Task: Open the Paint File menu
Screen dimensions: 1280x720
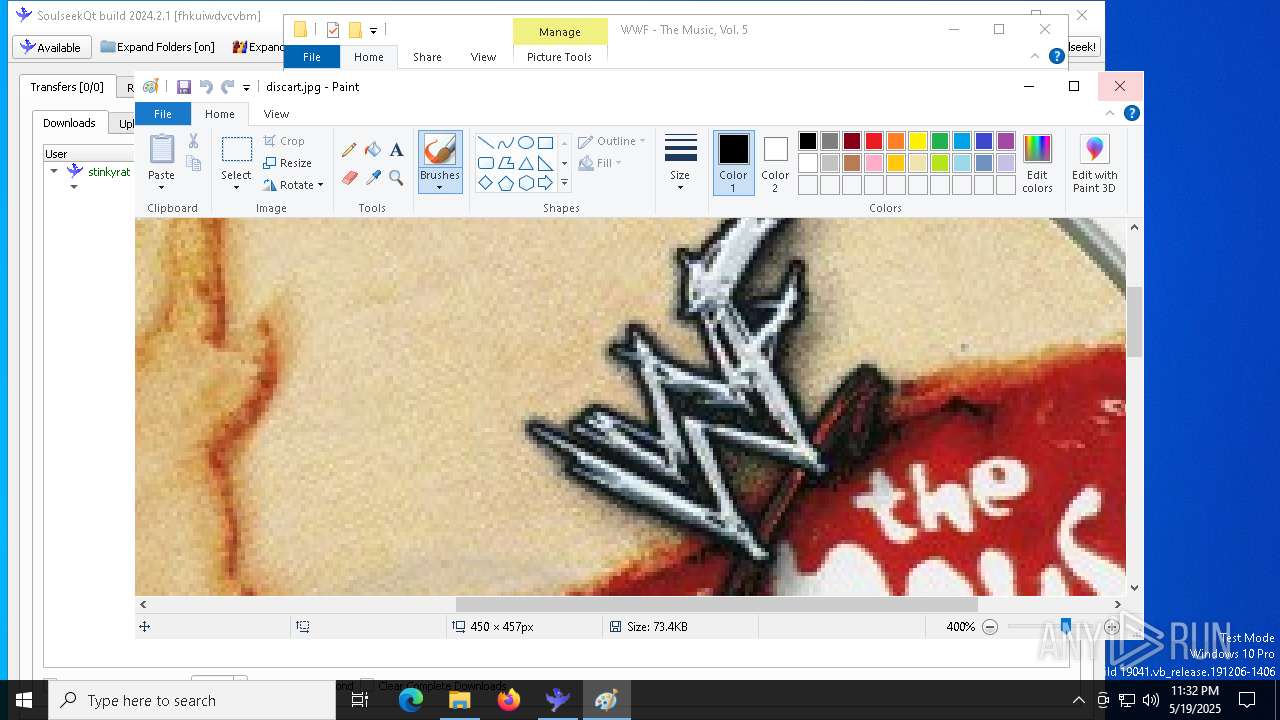Action: (162, 114)
